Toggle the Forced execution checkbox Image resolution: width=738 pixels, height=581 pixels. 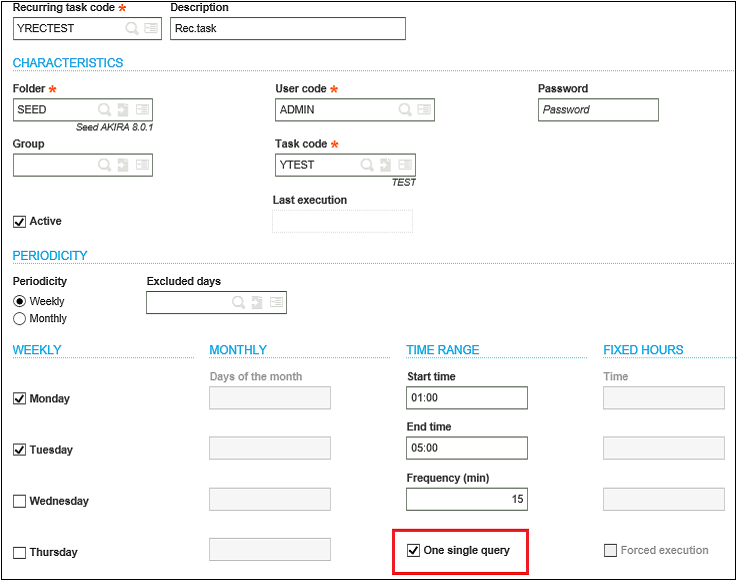[x=610, y=550]
